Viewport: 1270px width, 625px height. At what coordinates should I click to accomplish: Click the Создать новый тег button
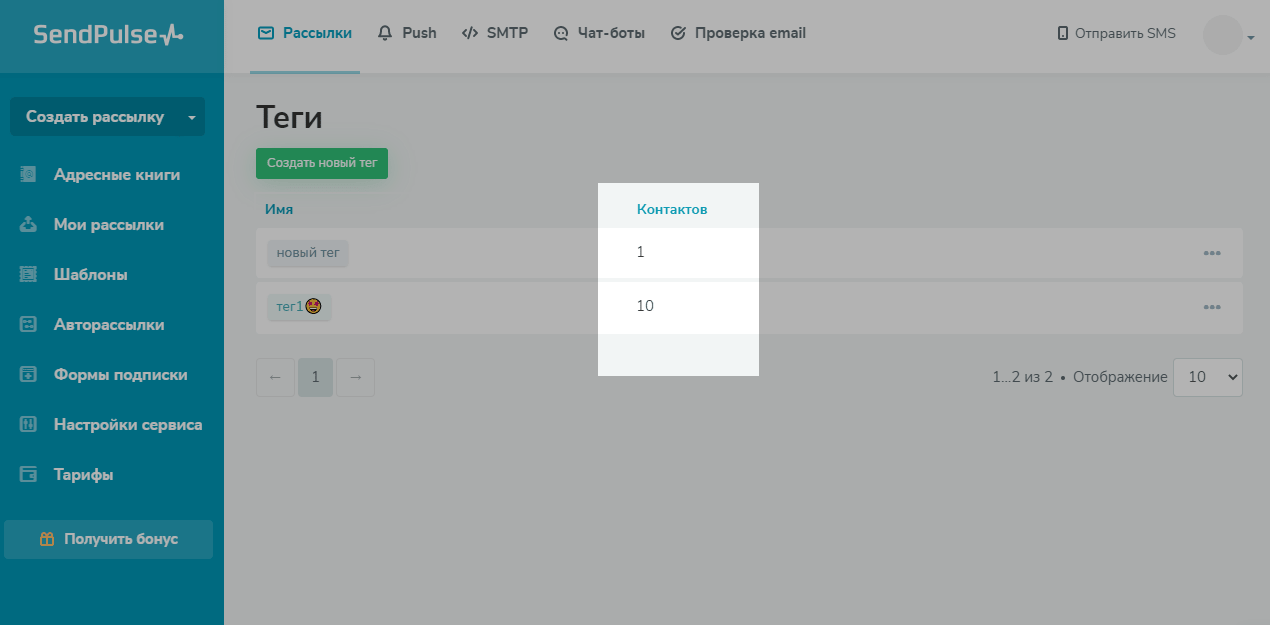point(321,163)
